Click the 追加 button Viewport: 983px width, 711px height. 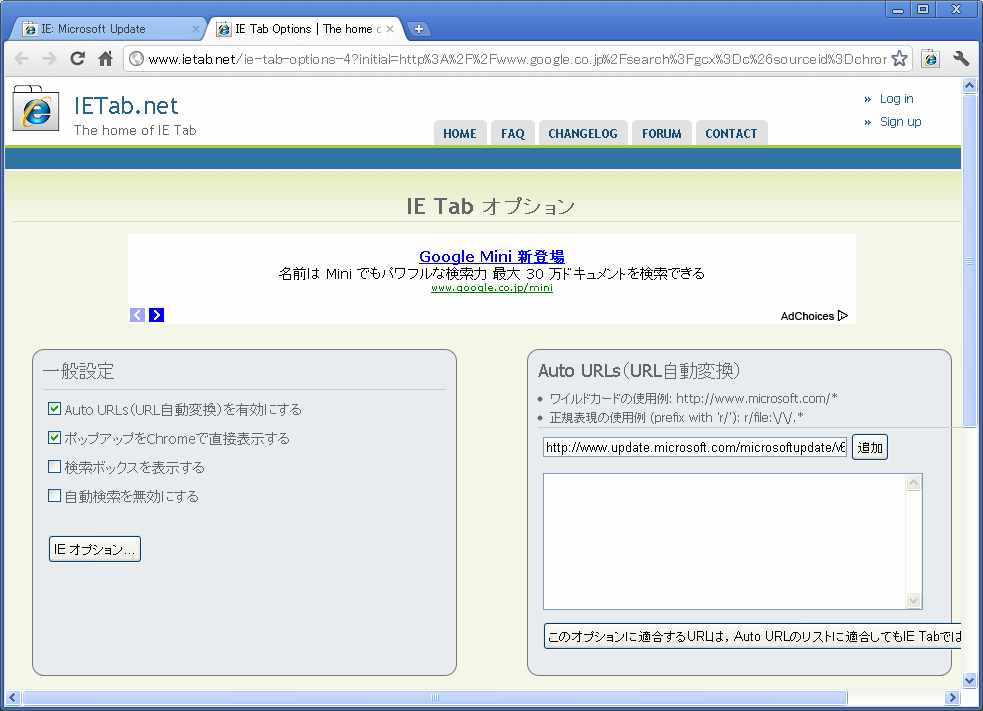[870, 448]
